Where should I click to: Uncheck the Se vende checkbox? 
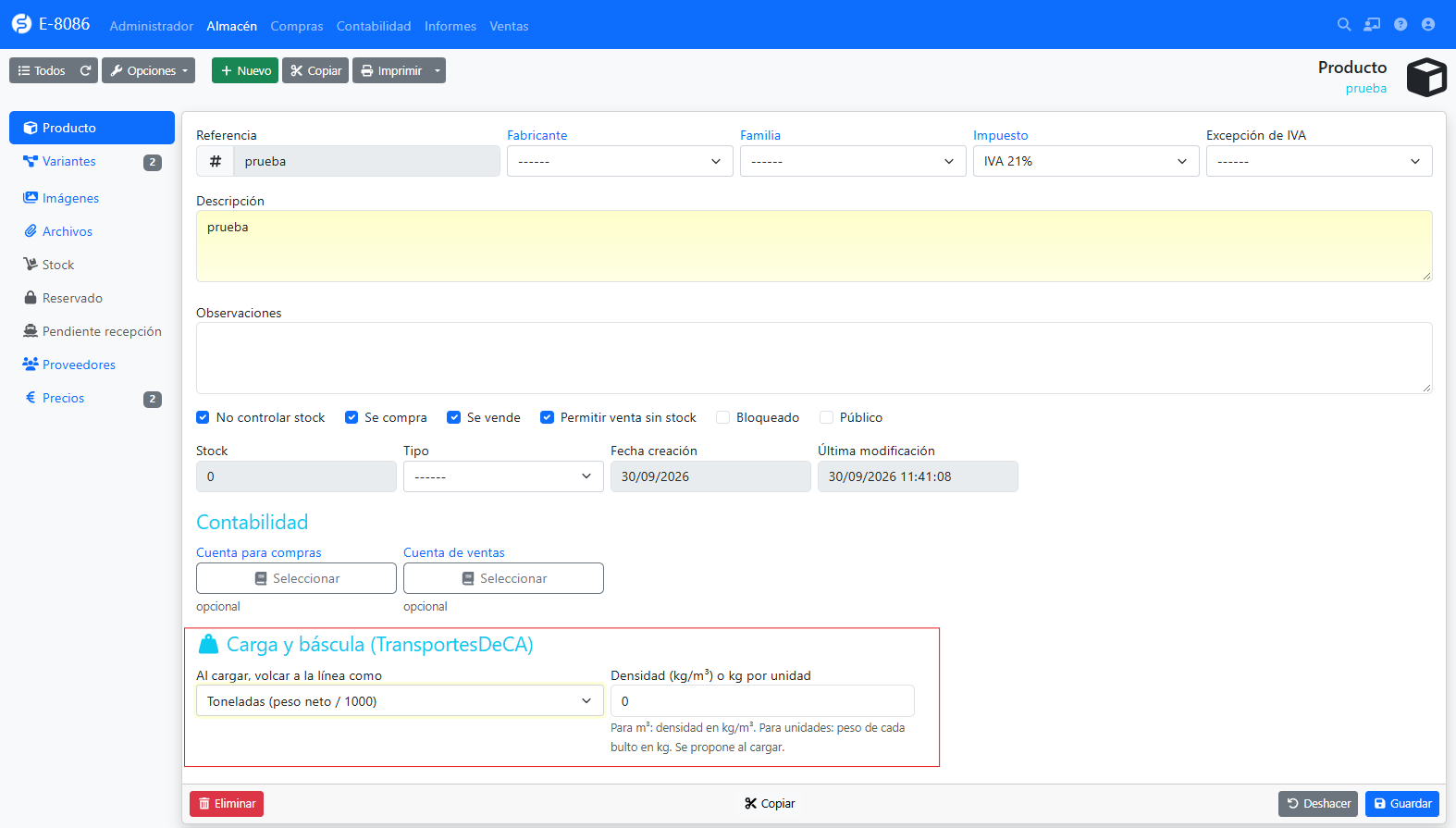tap(454, 417)
